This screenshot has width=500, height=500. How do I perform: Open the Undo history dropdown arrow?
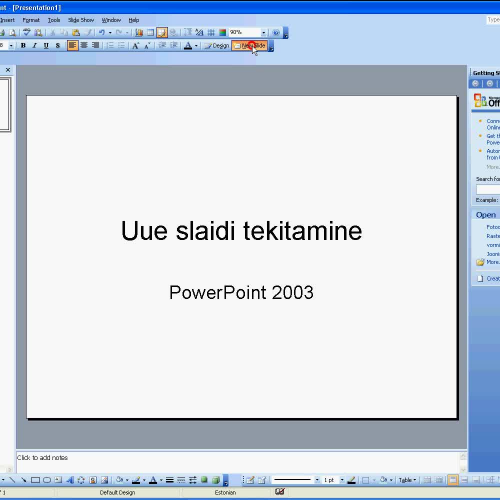(110, 32)
